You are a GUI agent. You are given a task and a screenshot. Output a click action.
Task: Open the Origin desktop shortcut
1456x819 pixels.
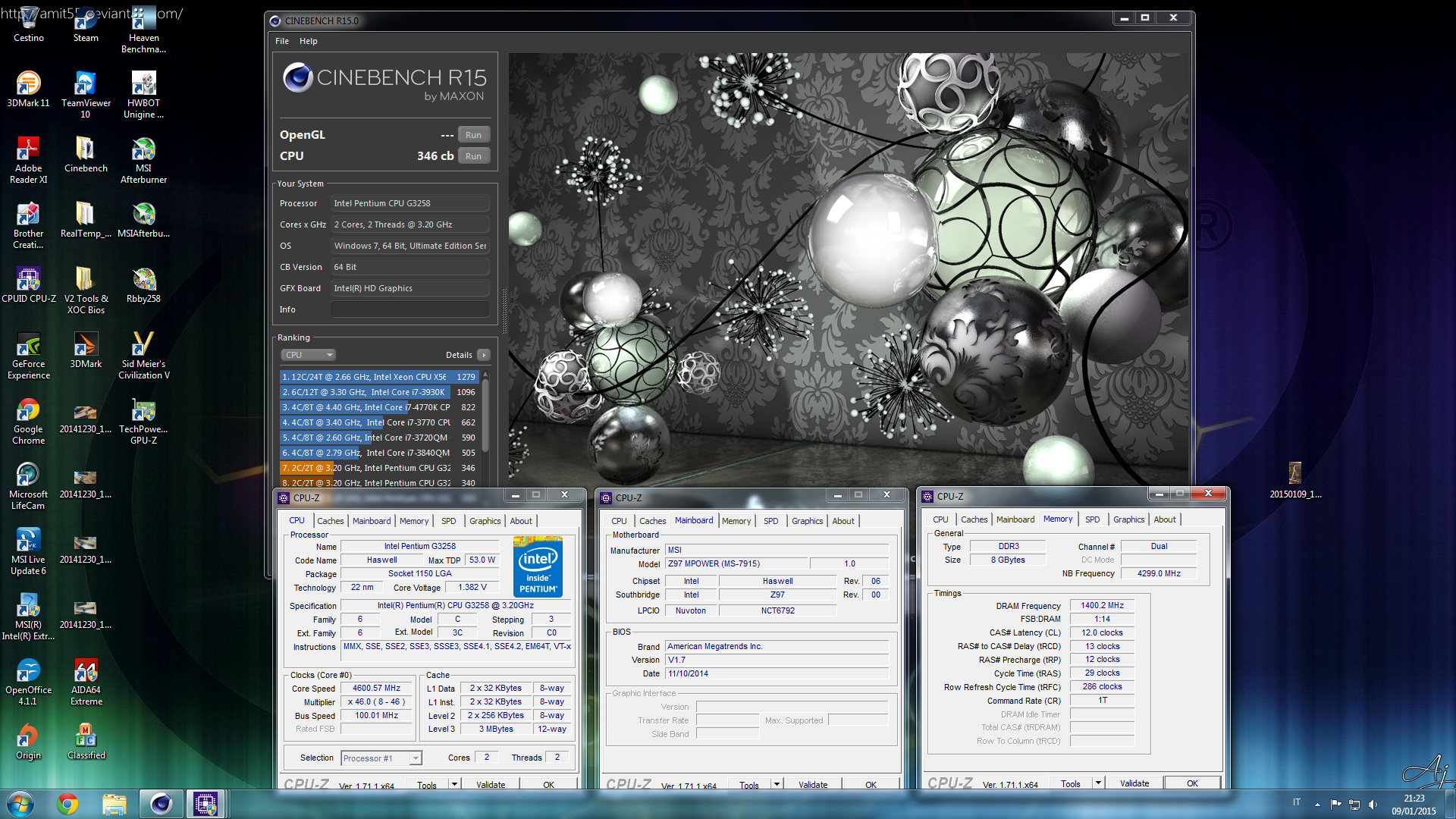point(28,741)
